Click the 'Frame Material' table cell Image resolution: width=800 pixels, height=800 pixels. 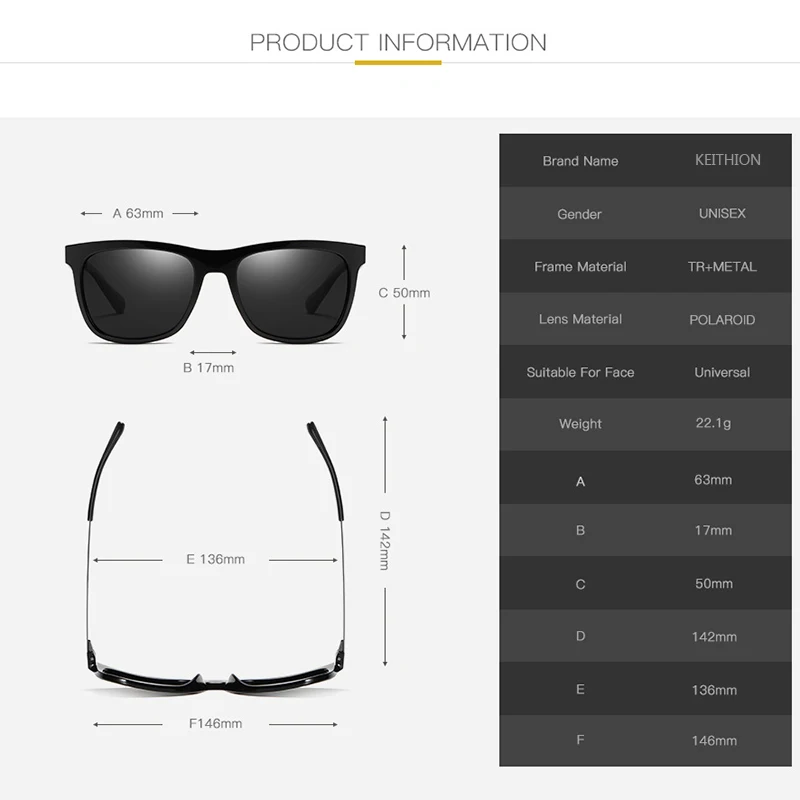tap(580, 267)
